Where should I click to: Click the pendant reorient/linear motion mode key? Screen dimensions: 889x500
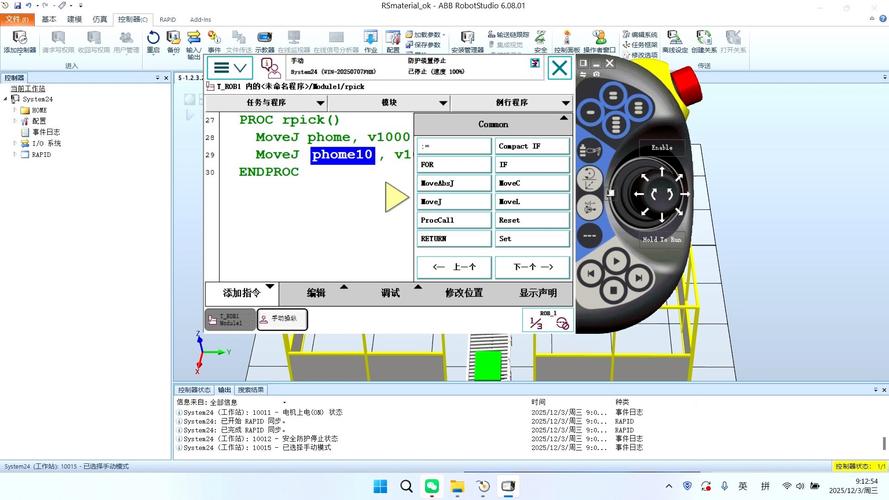(590, 179)
